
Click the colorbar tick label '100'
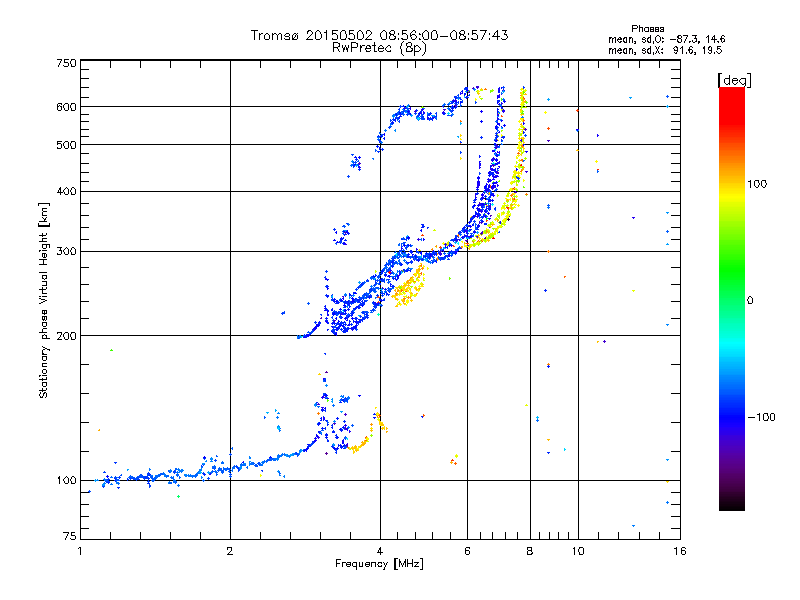(x=757, y=184)
